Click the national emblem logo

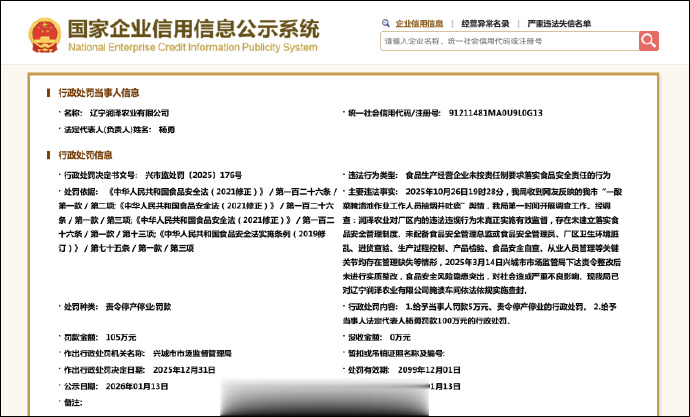pos(45,35)
